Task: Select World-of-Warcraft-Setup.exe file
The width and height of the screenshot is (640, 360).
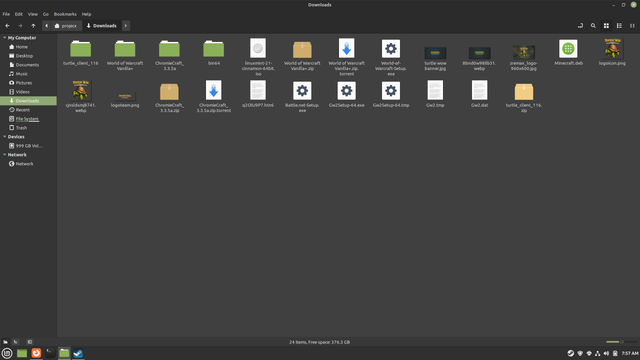Action: 391,58
